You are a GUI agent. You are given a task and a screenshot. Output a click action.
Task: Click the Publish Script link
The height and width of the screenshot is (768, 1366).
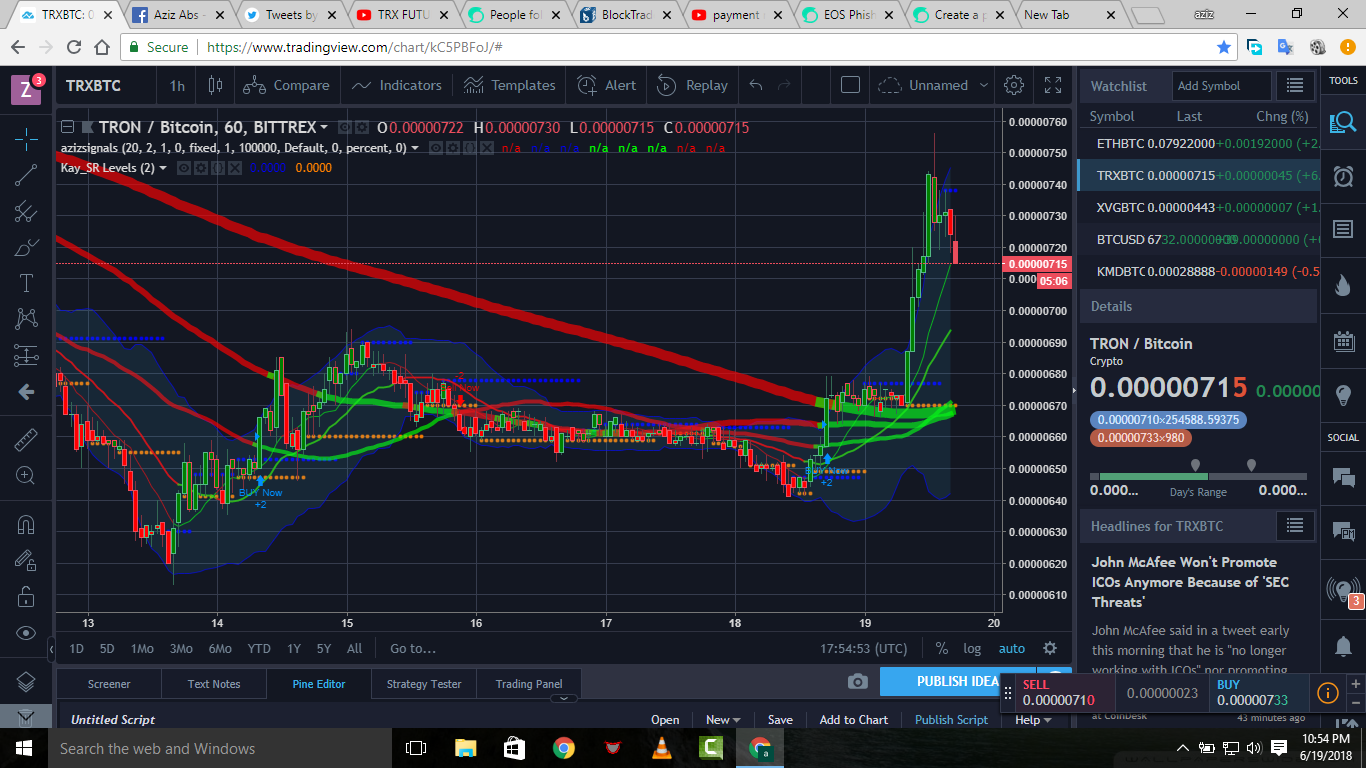(x=951, y=719)
